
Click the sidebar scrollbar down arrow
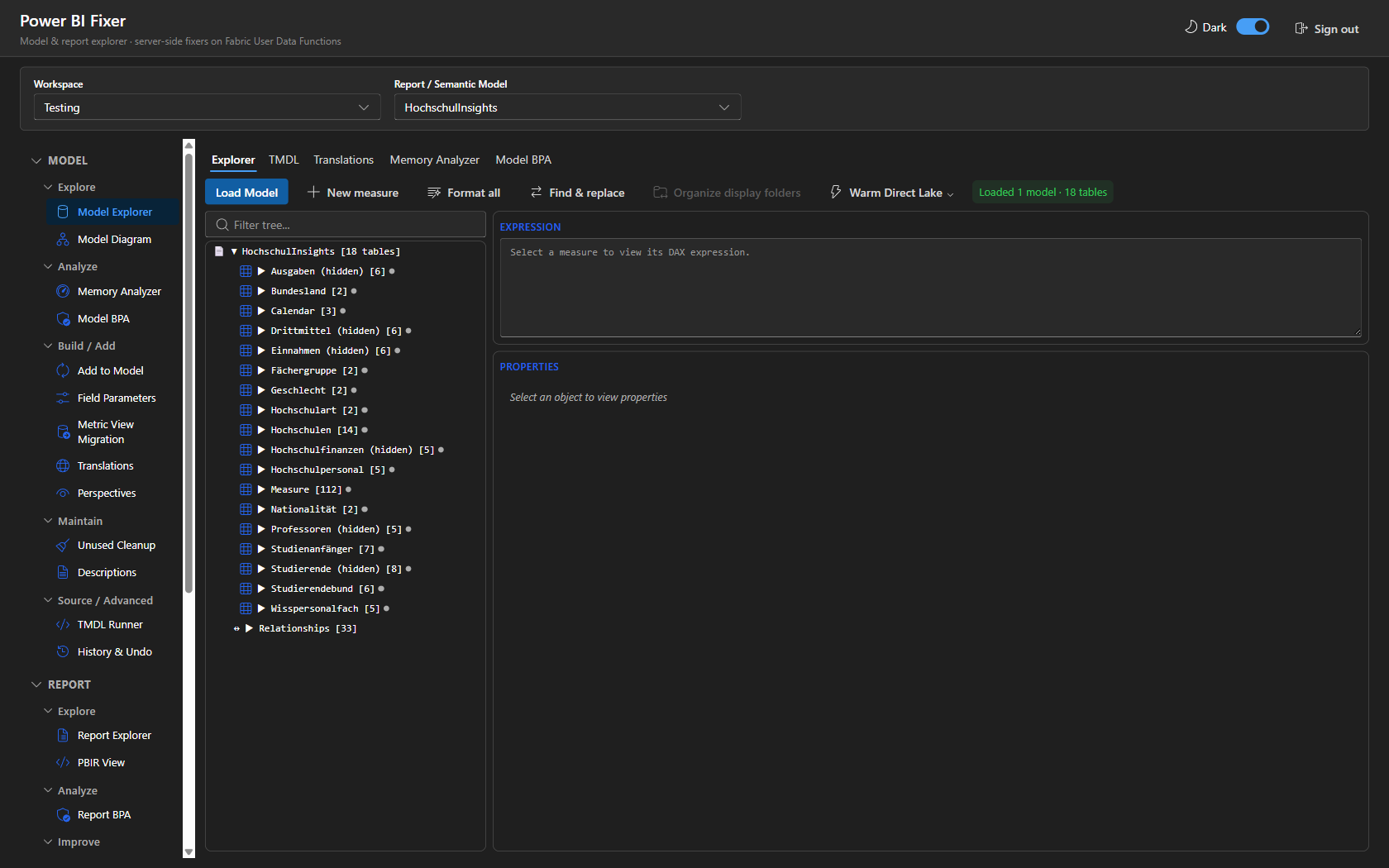coord(189,852)
